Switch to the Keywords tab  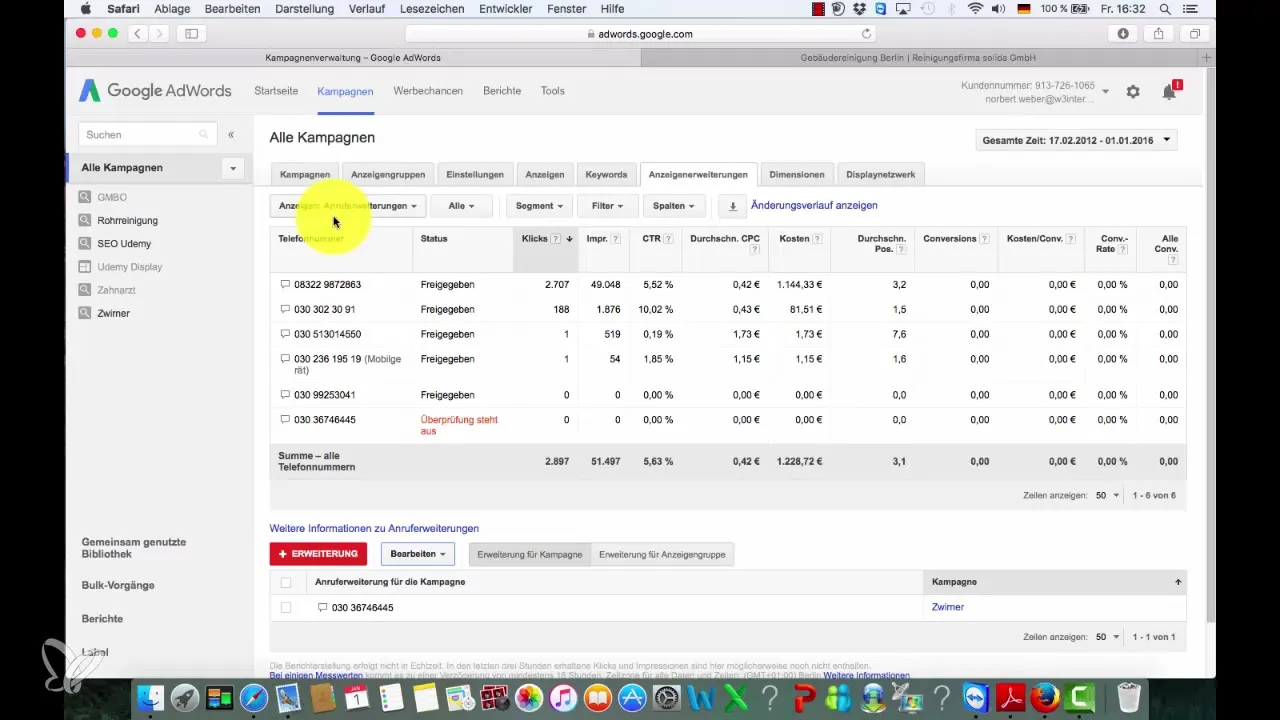point(606,174)
